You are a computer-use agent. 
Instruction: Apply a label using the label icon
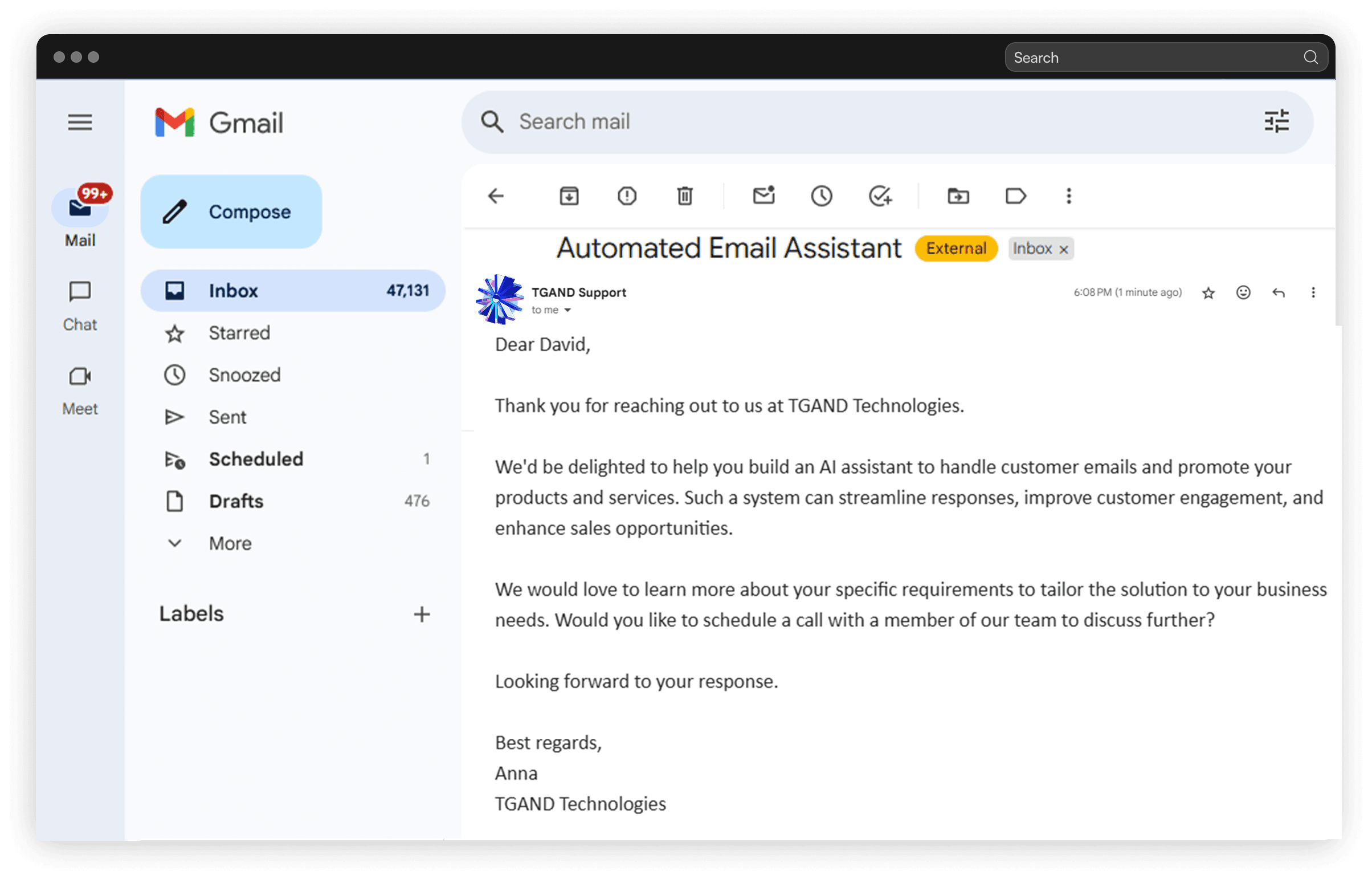tap(1015, 196)
